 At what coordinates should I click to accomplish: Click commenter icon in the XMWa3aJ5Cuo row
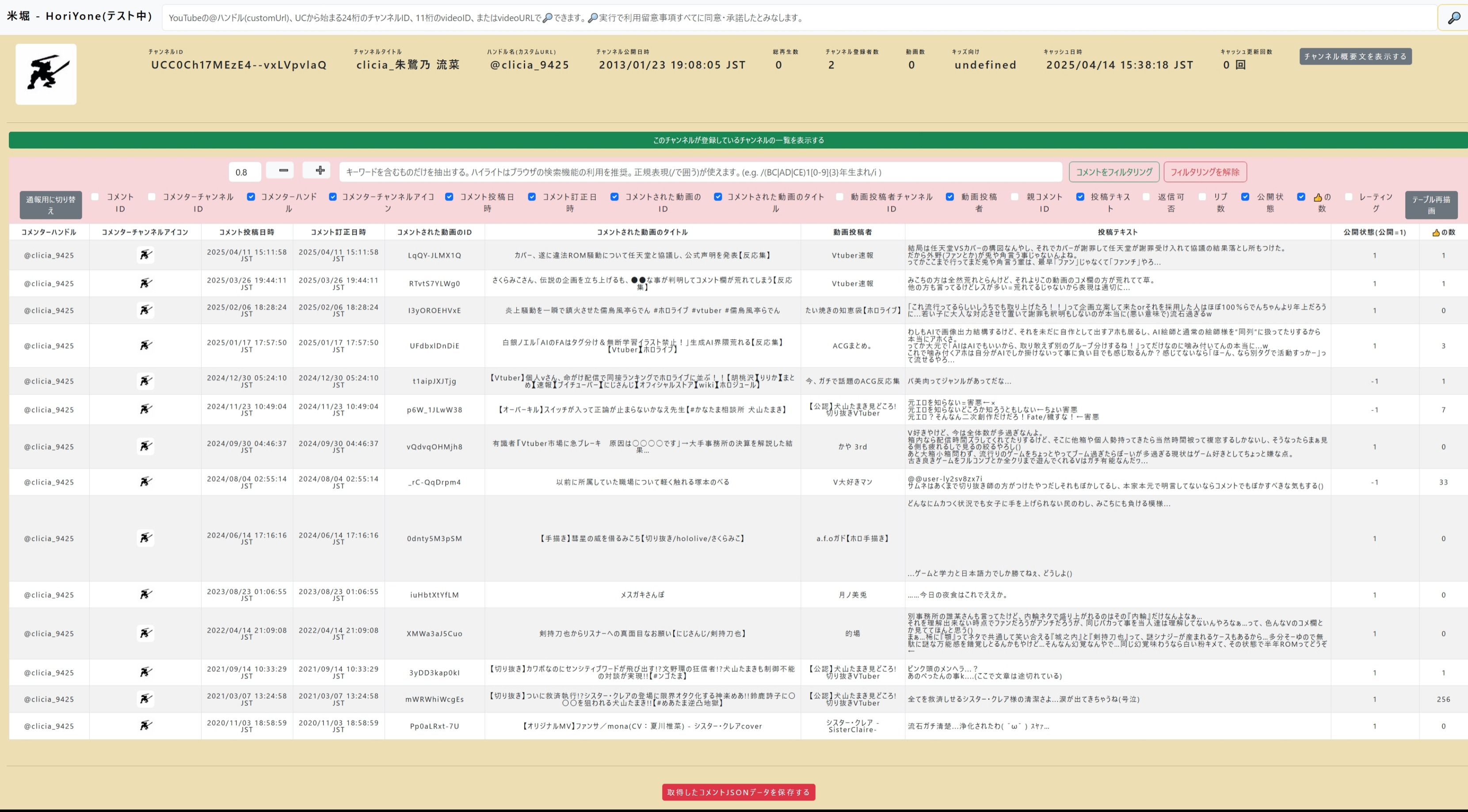[145, 633]
